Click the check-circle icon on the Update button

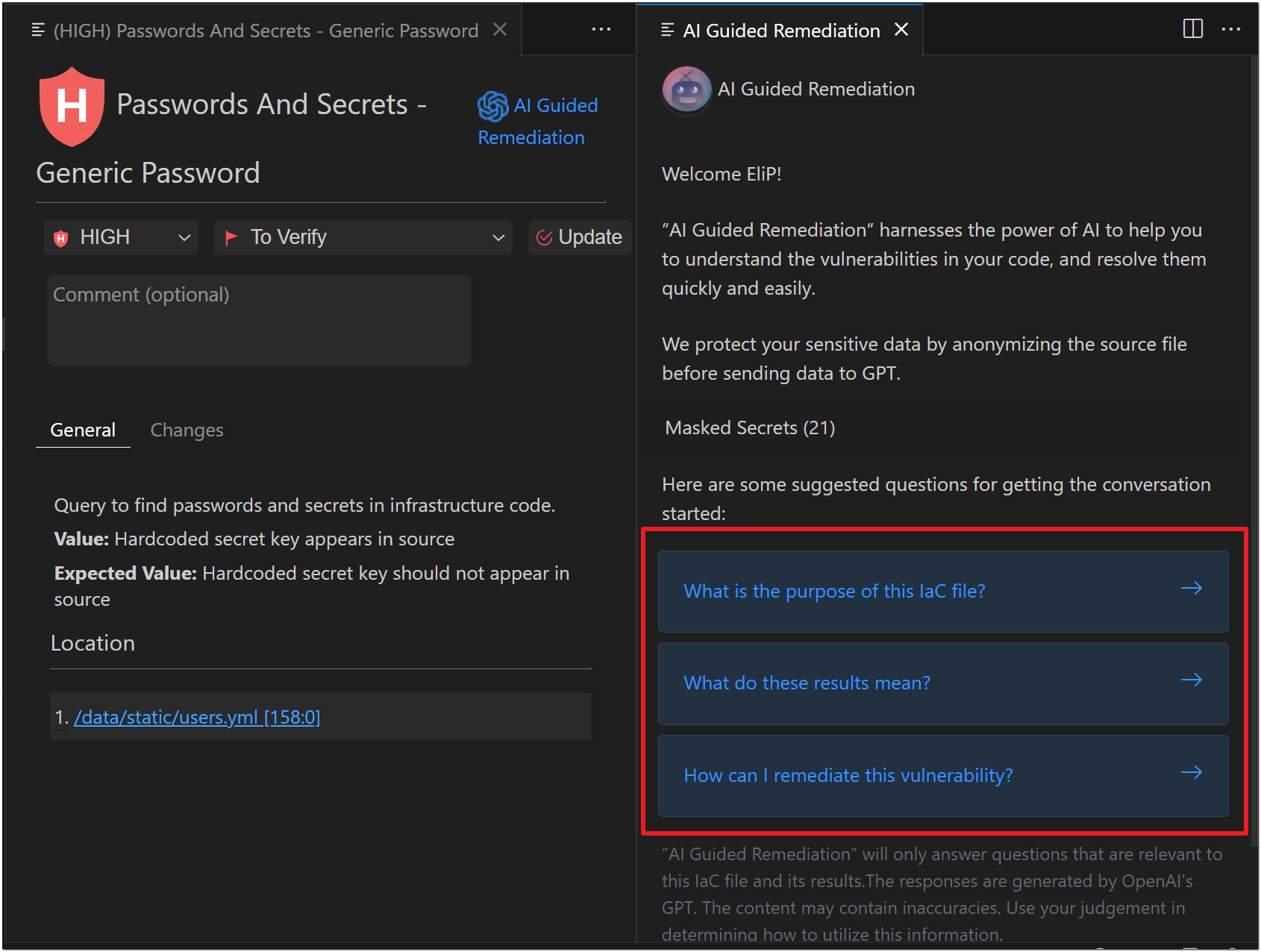click(x=545, y=237)
